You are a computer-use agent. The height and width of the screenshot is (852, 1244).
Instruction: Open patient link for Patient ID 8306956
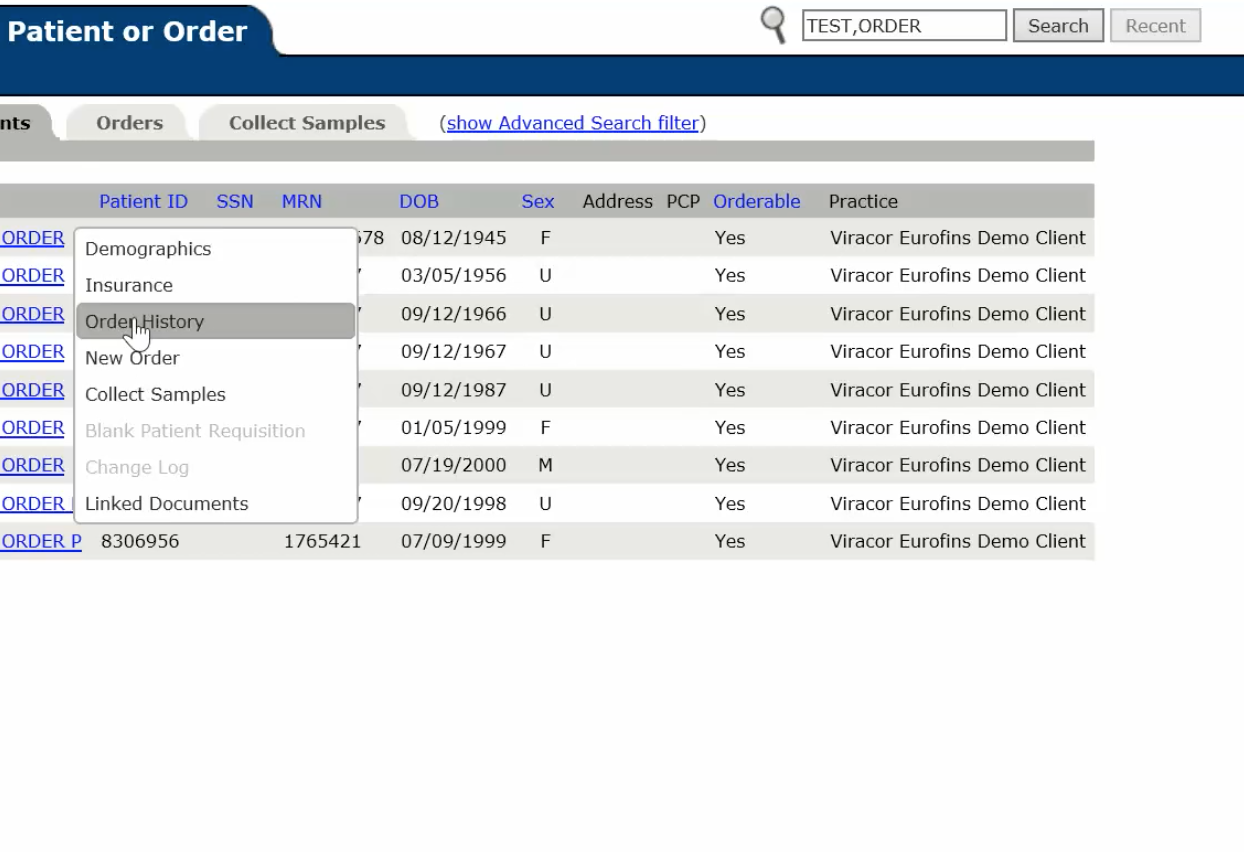[x=40, y=541]
